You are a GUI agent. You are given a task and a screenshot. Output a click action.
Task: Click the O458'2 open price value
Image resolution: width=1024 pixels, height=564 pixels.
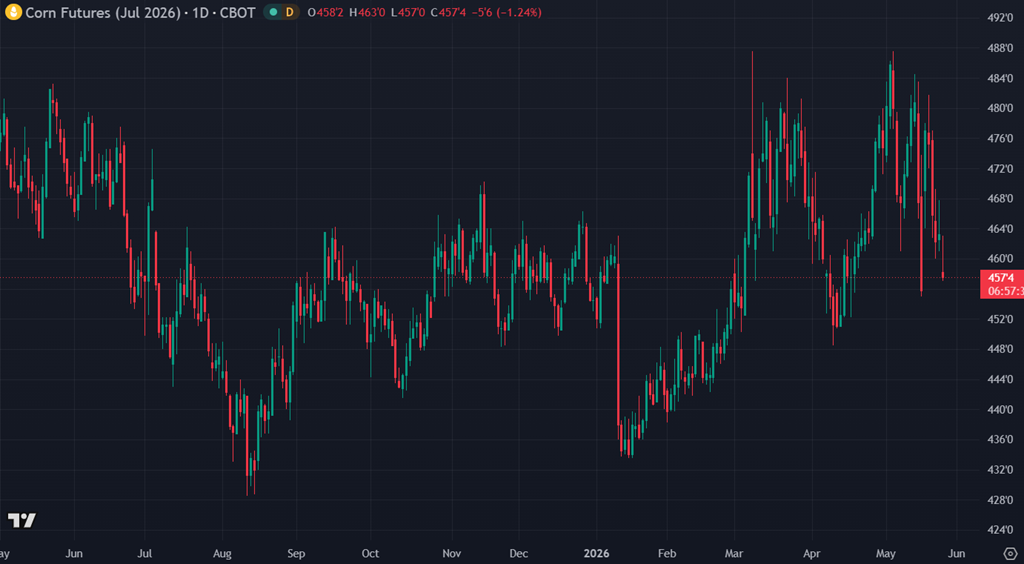coord(325,12)
